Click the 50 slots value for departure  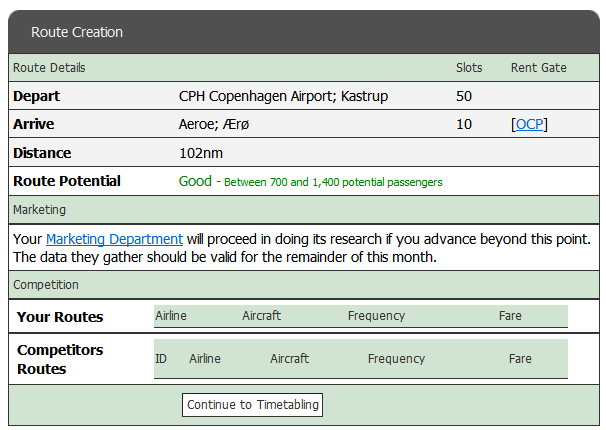[464, 97]
